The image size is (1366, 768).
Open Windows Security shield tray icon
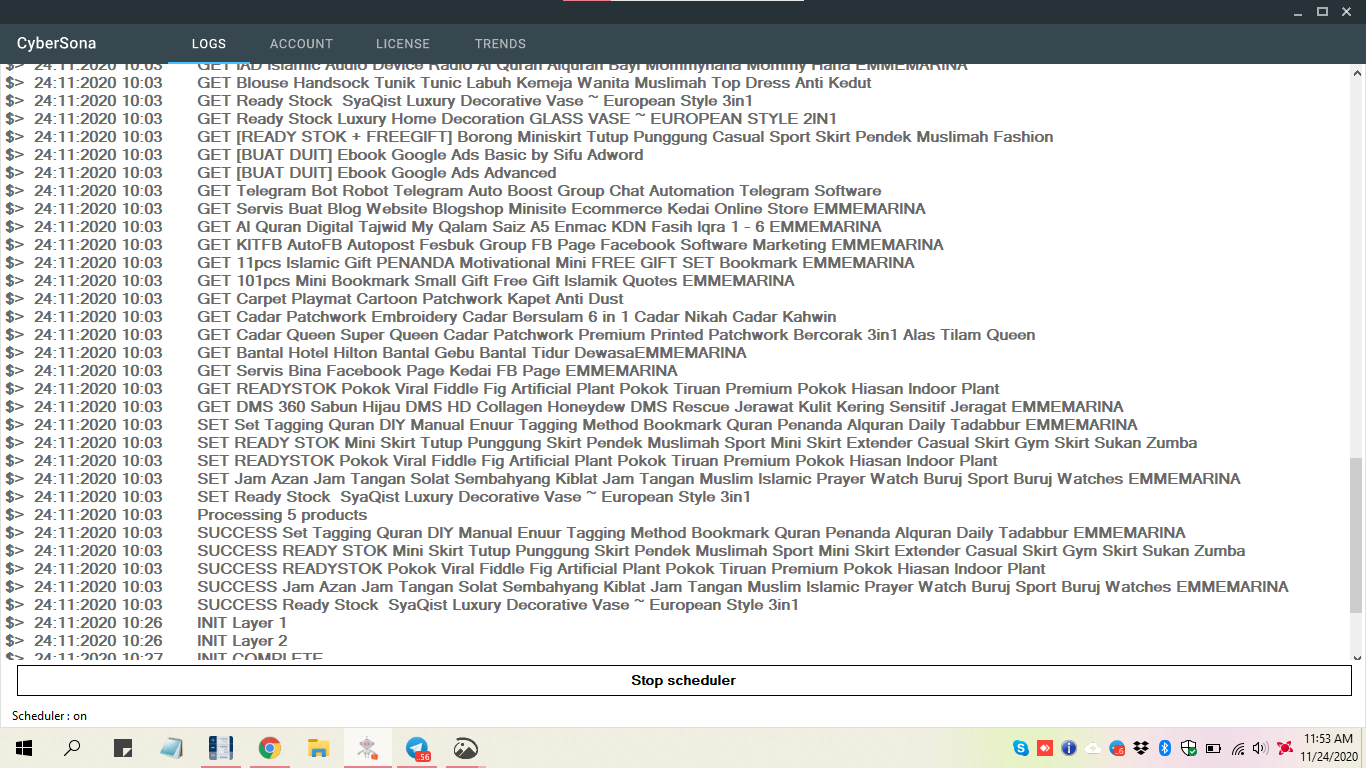click(1189, 748)
